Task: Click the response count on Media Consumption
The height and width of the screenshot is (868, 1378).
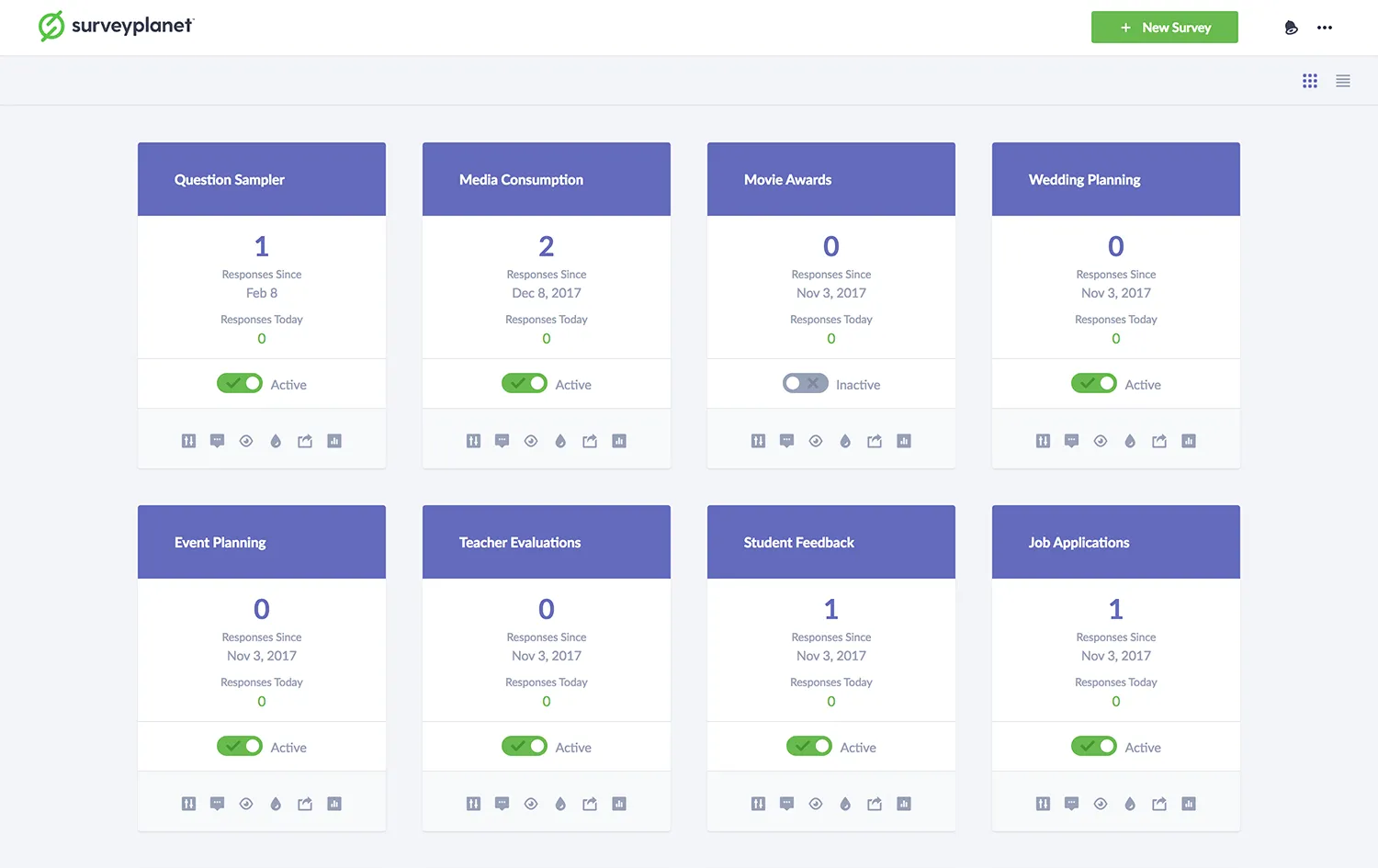Action: [546, 245]
